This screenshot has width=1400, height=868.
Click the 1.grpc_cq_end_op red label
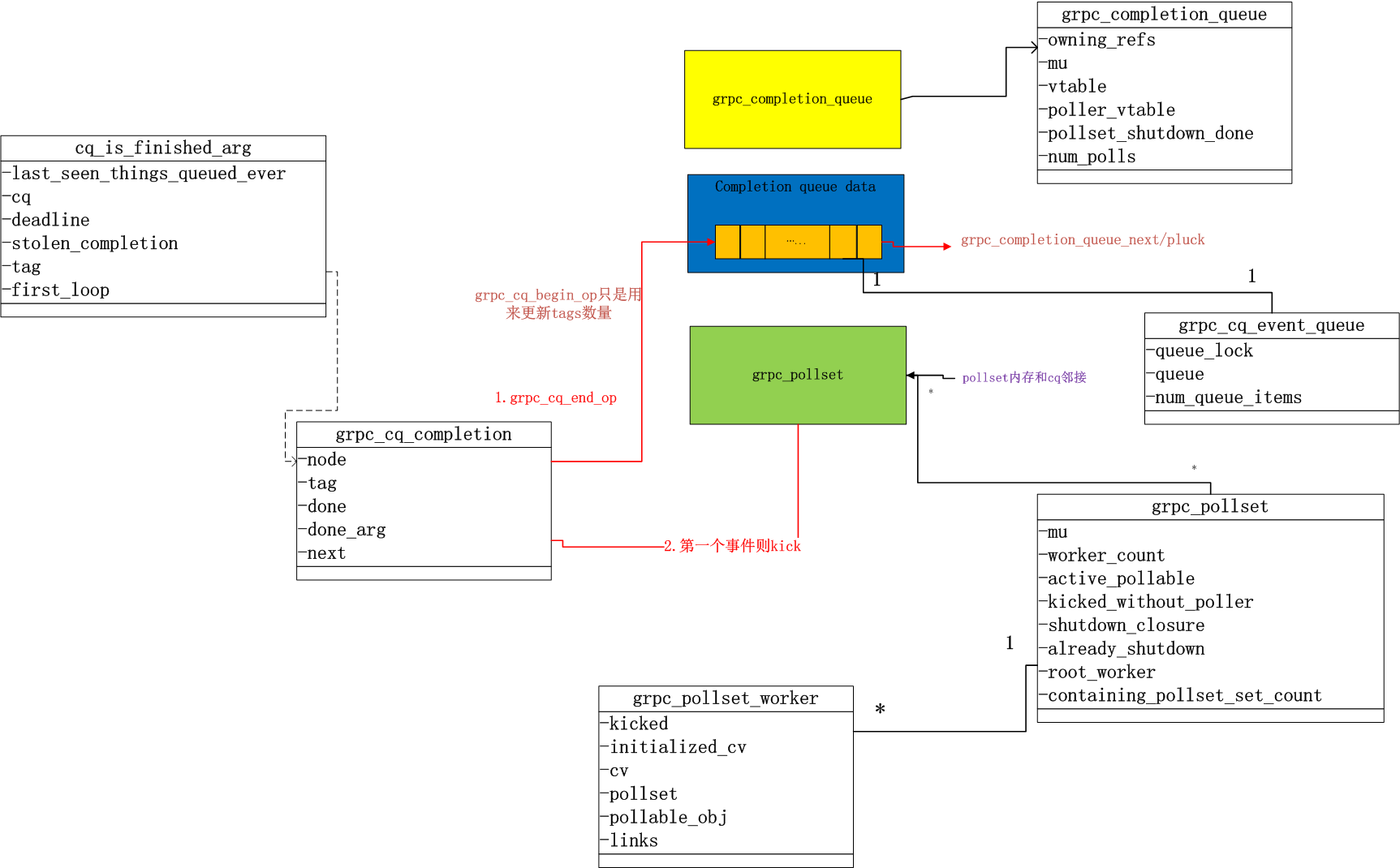click(555, 397)
